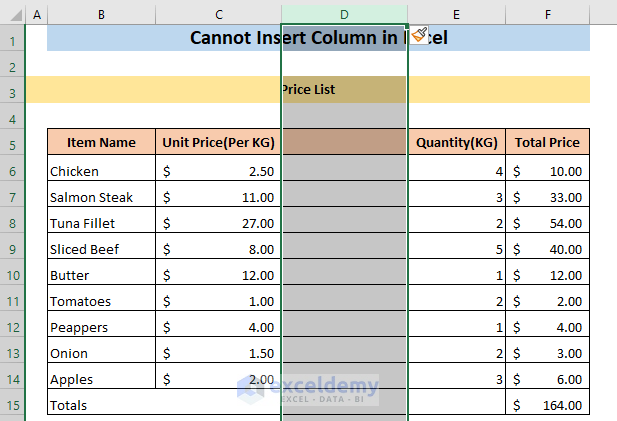Click the Sliced Beef quantity cell
This screenshot has height=421, width=617.
coord(456,249)
